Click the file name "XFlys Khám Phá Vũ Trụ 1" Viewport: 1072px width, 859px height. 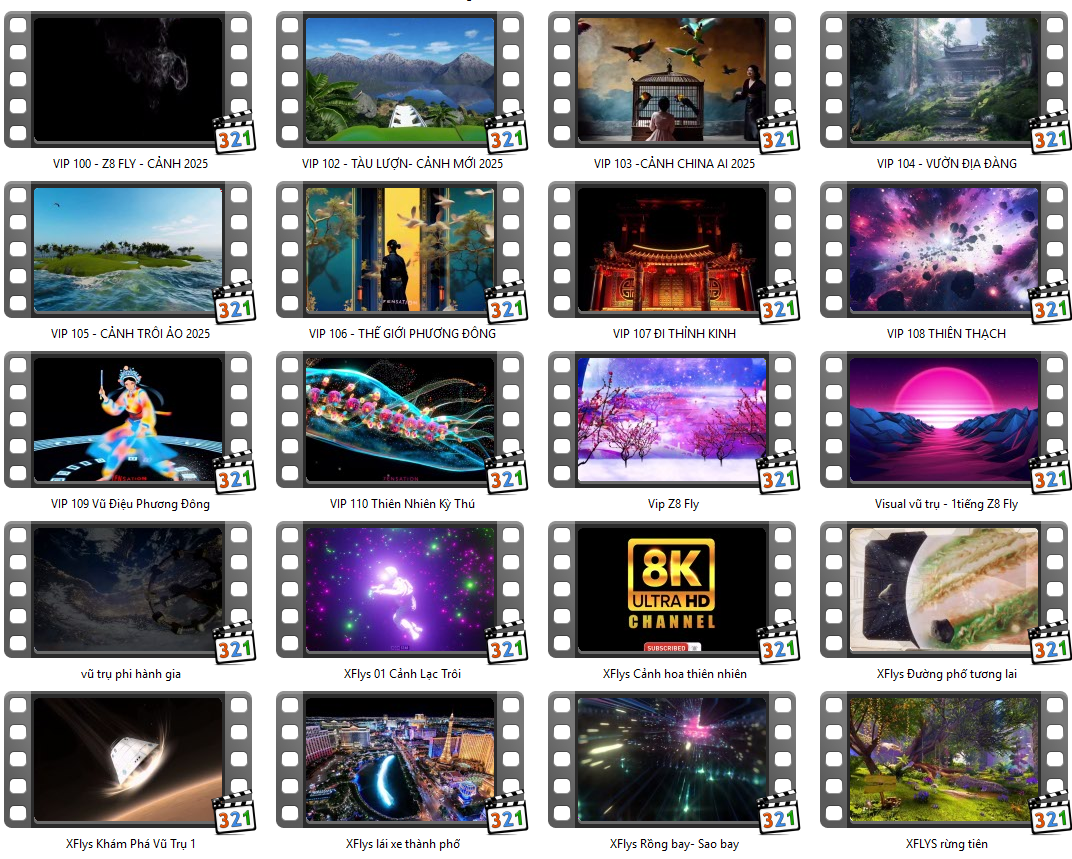[131, 844]
